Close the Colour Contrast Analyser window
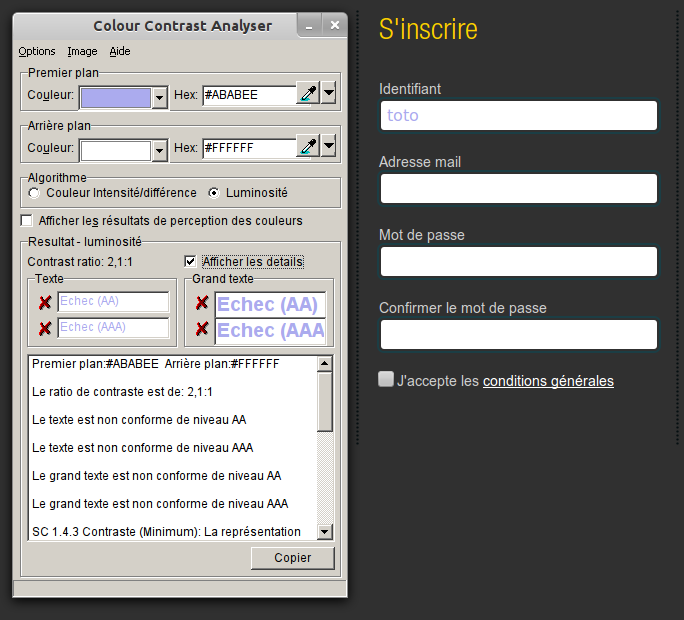 pyautogui.click(x=335, y=26)
